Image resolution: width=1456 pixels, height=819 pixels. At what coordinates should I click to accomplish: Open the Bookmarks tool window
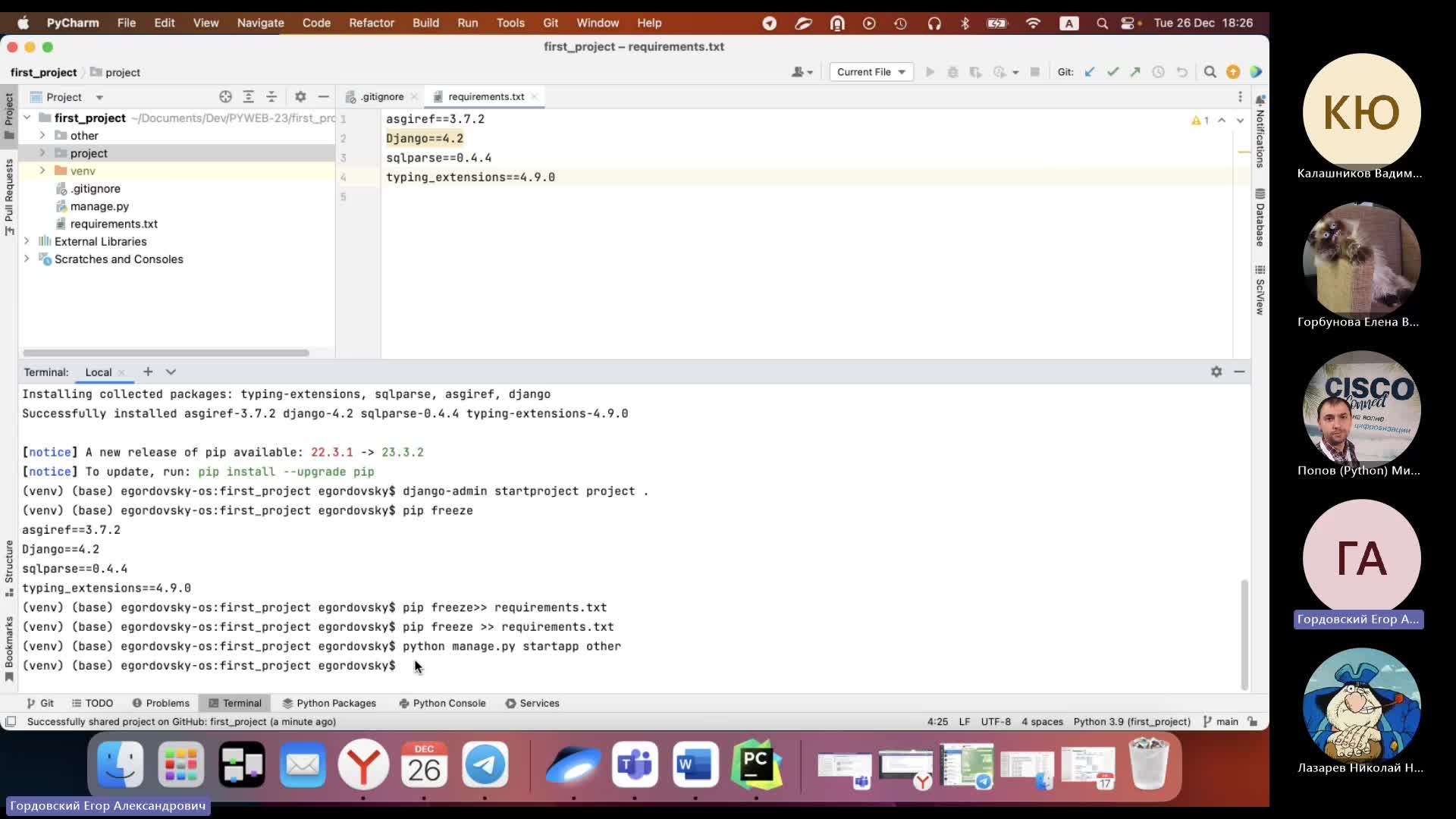(x=9, y=649)
